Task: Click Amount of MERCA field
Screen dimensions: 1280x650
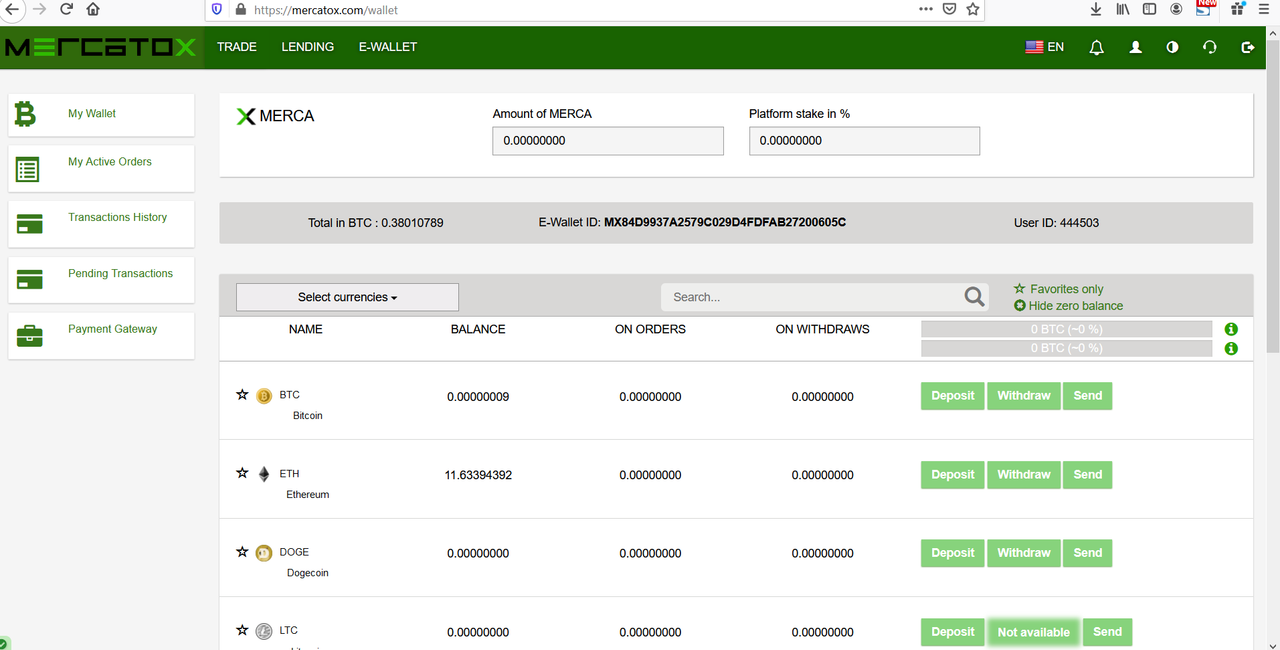Action: tap(608, 141)
